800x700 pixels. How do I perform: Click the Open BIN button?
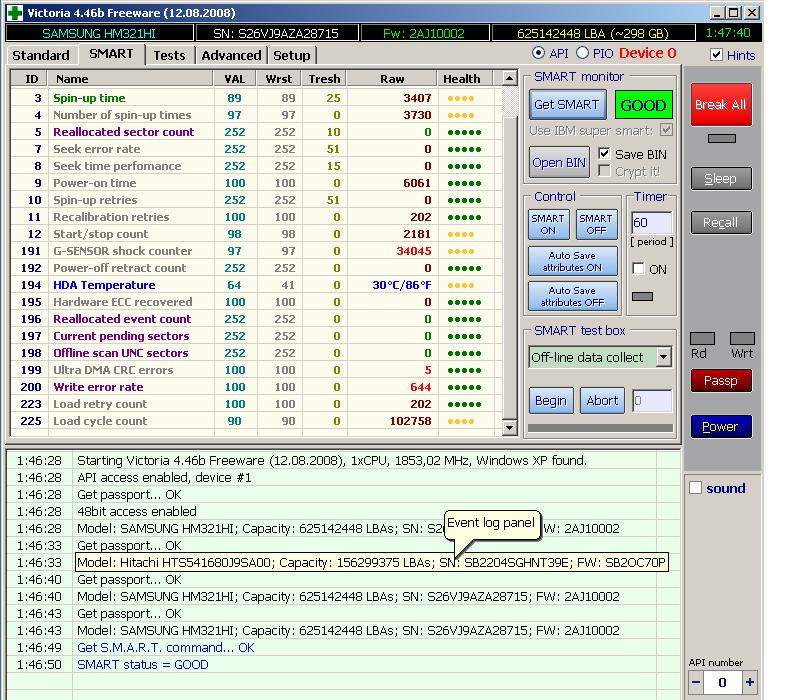[x=559, y=162]
